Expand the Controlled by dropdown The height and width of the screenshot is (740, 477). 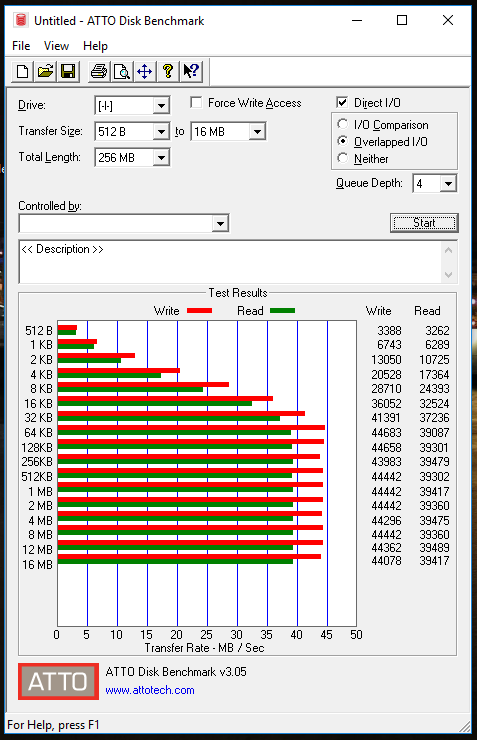tap(220, 224)
